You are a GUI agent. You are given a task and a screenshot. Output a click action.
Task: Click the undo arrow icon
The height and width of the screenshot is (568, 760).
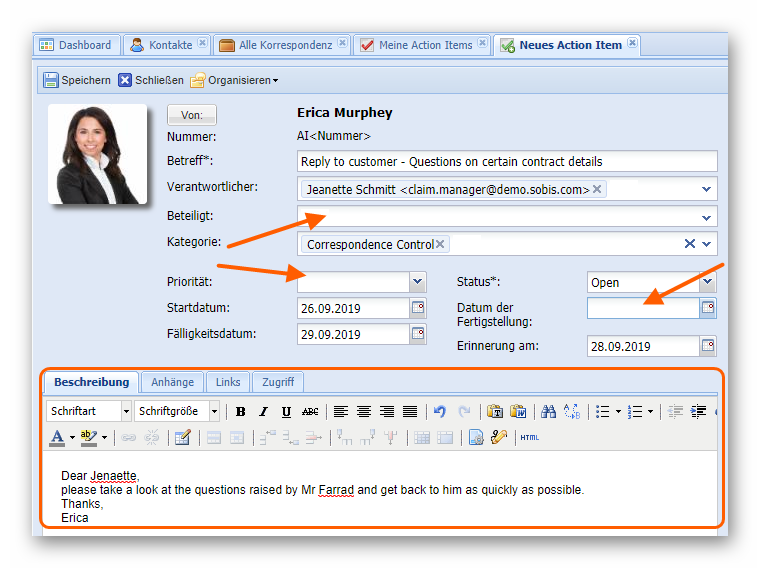pos(440,411)
